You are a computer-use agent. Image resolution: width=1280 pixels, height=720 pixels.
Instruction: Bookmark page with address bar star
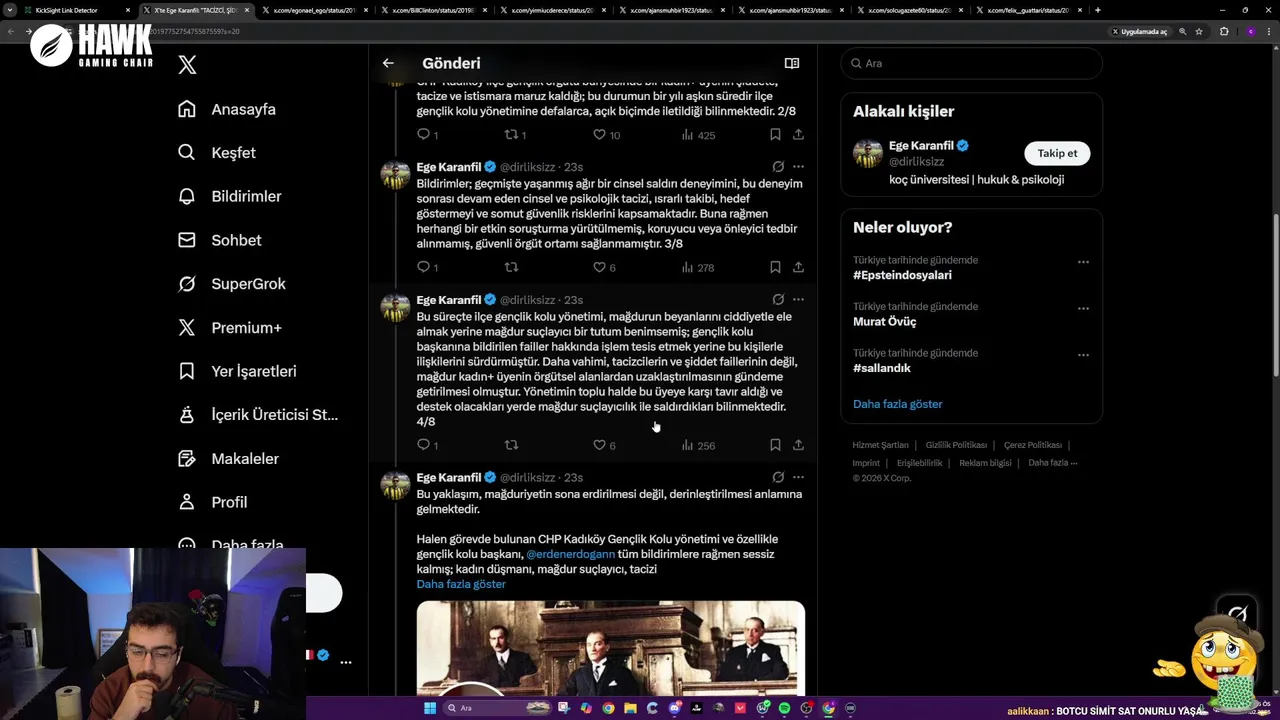tap(1199, 31)
